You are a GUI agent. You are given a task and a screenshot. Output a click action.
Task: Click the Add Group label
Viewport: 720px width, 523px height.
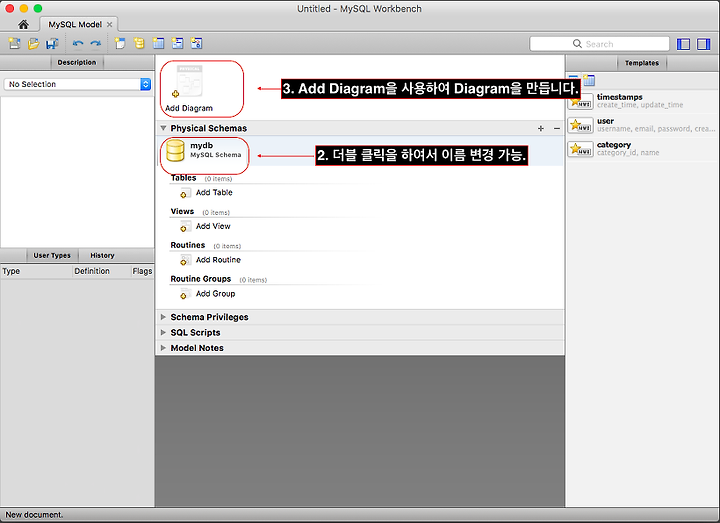[x=215, y=293]
